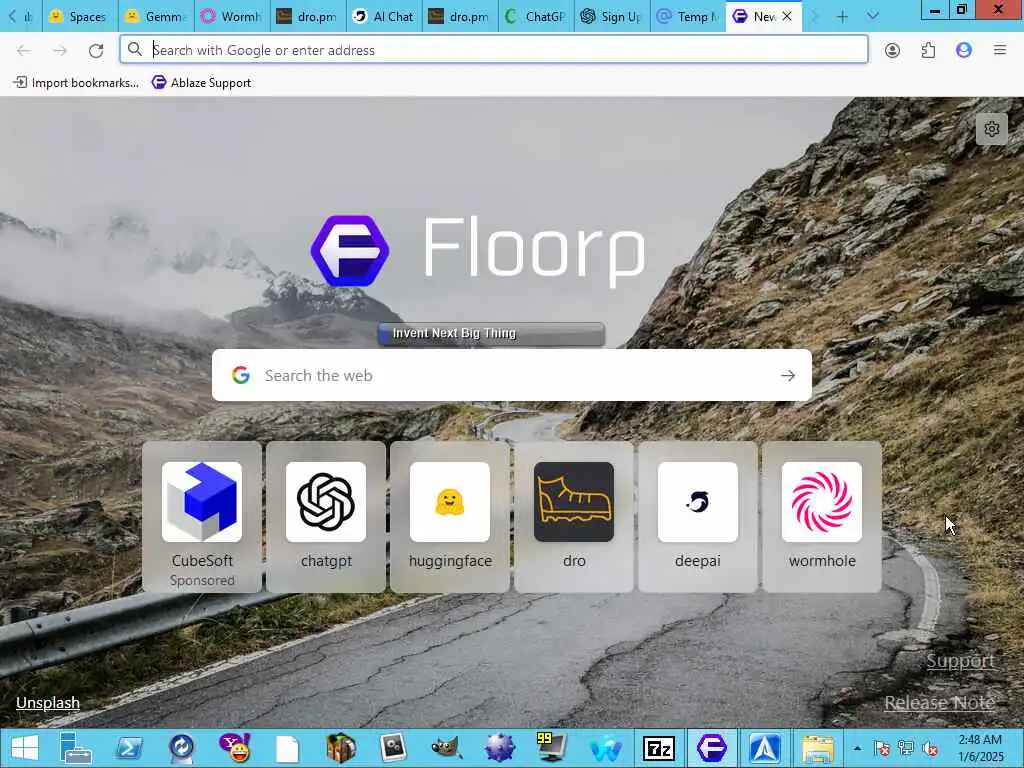1024x768 pixels.
Task: Open the huggingface shortcut tile
Action: 450,517
